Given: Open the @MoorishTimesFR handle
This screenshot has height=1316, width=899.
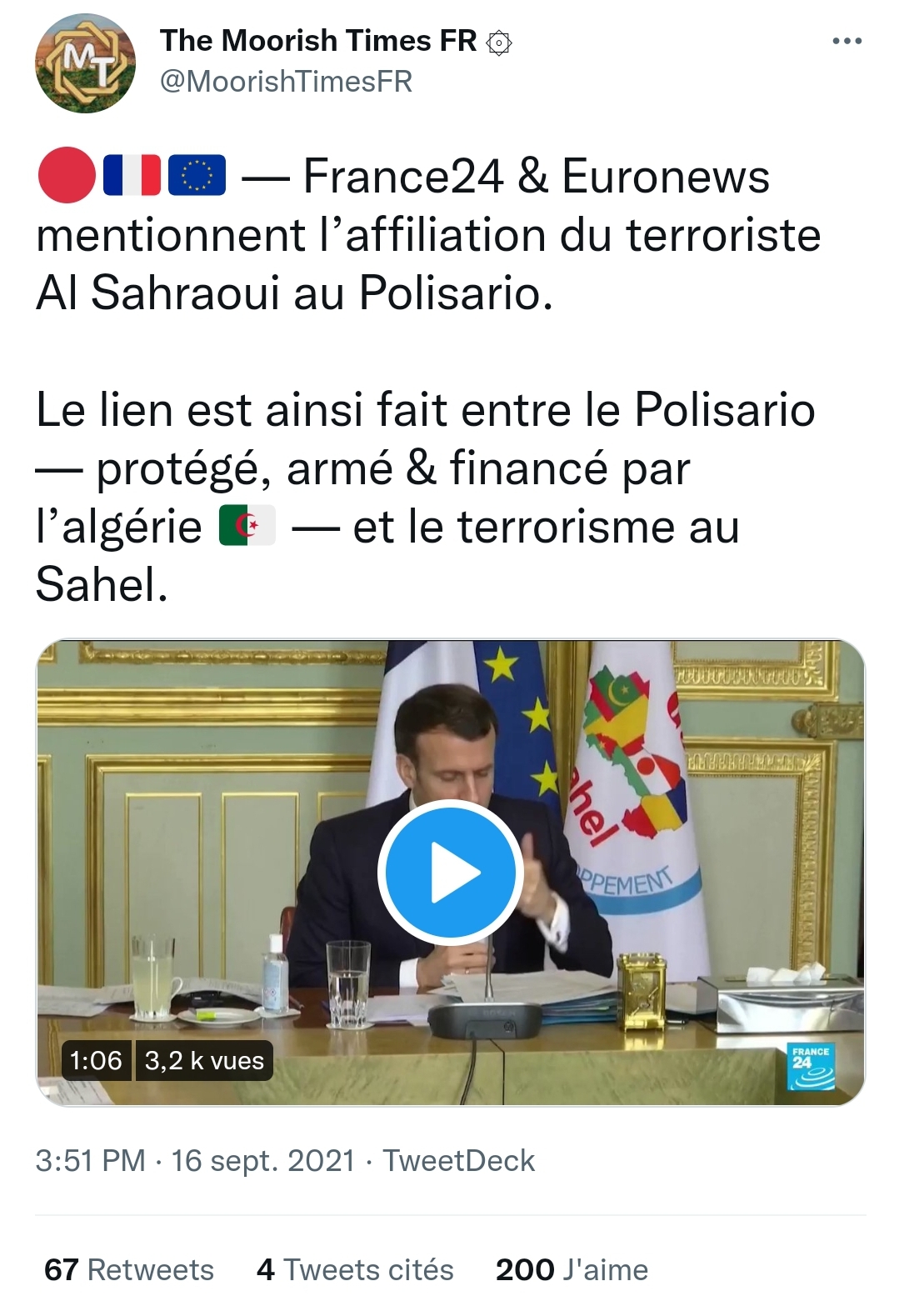Looking at the screenshot, I should pyautogui.click(x=286, y=82).
